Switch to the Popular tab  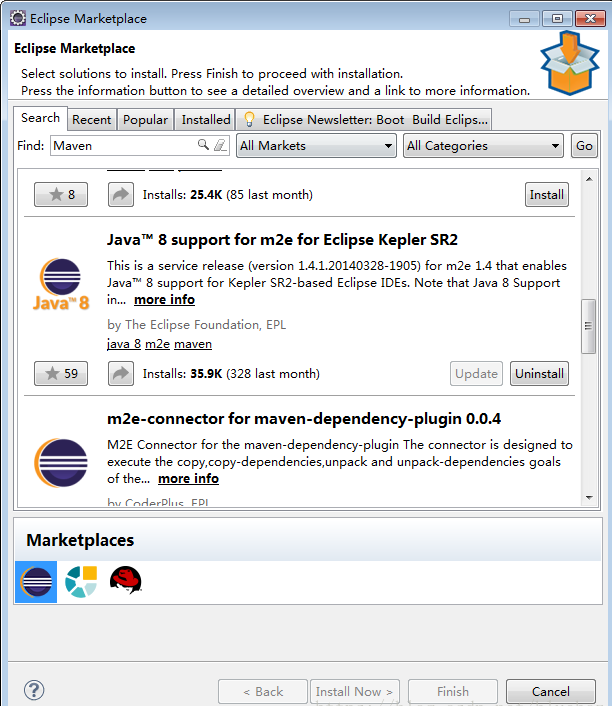click(145, 120)
